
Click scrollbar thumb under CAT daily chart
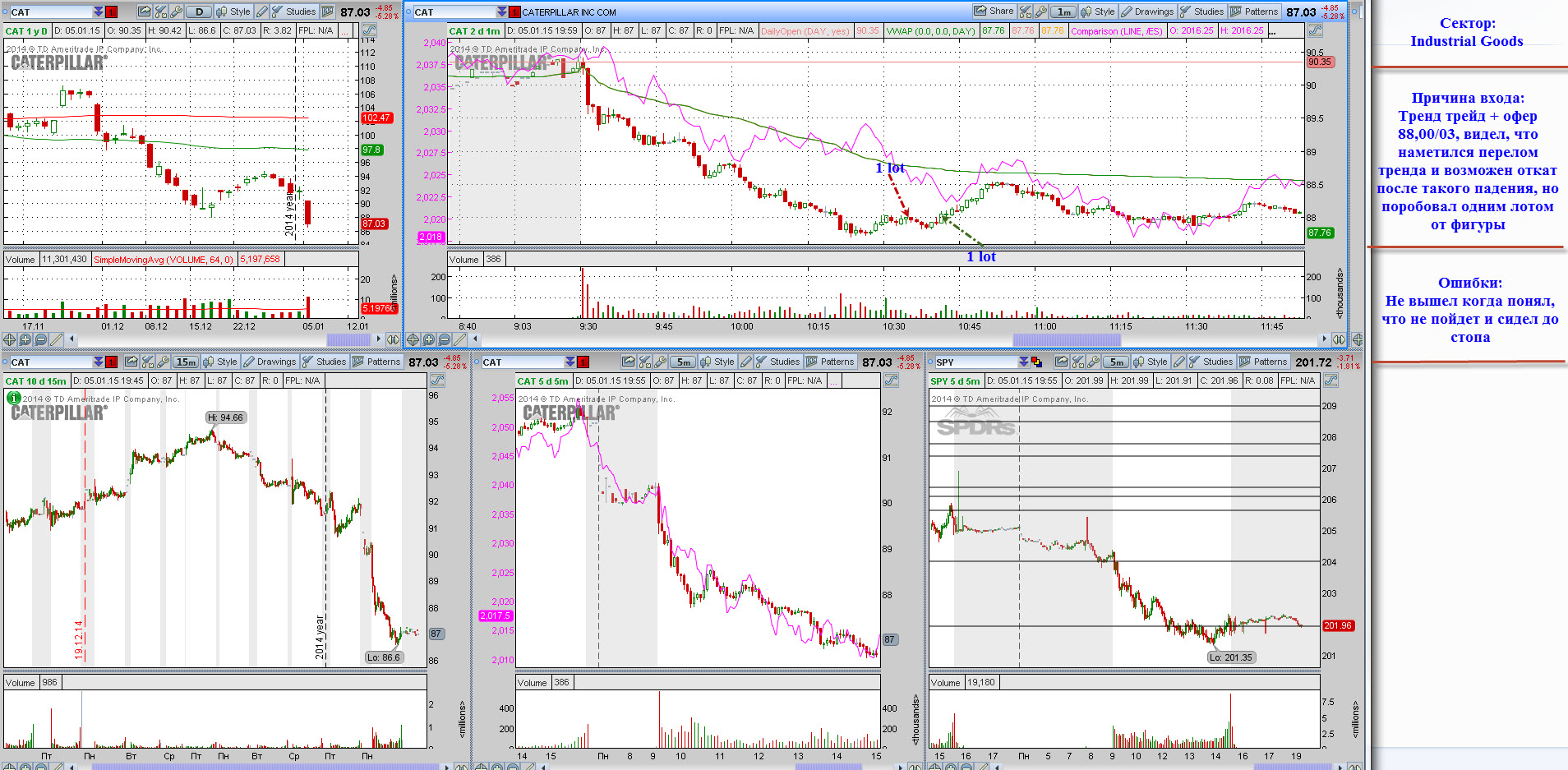coord(348,339)
